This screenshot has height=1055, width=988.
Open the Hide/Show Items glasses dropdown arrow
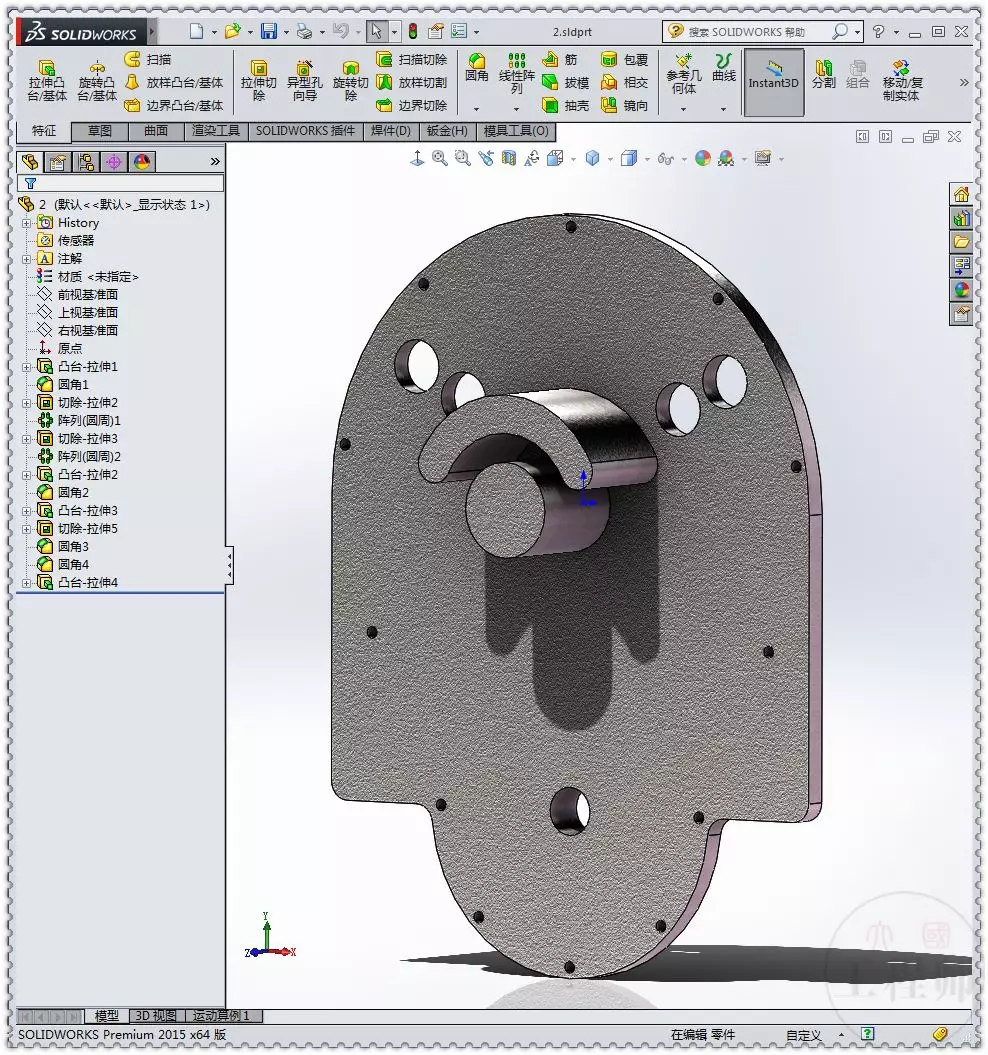click(684, 159)
